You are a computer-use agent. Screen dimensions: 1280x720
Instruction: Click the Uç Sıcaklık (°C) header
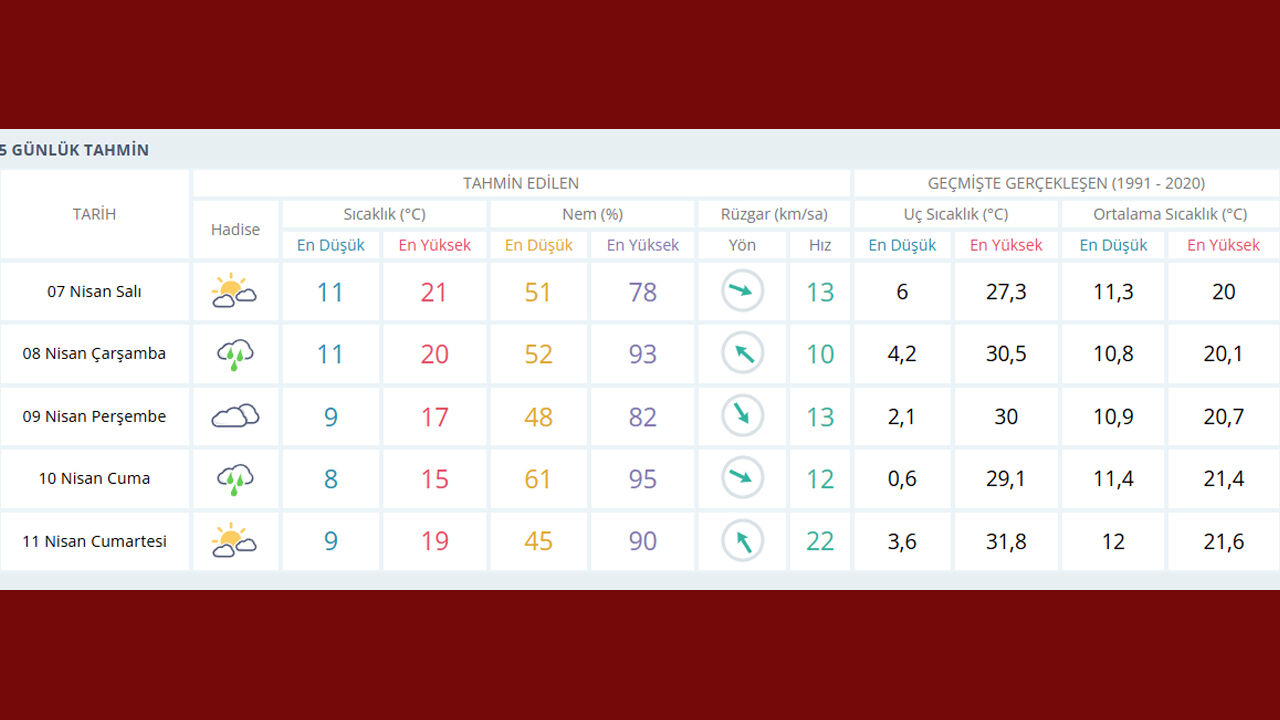pyautogui.click(x=955, y=214)
